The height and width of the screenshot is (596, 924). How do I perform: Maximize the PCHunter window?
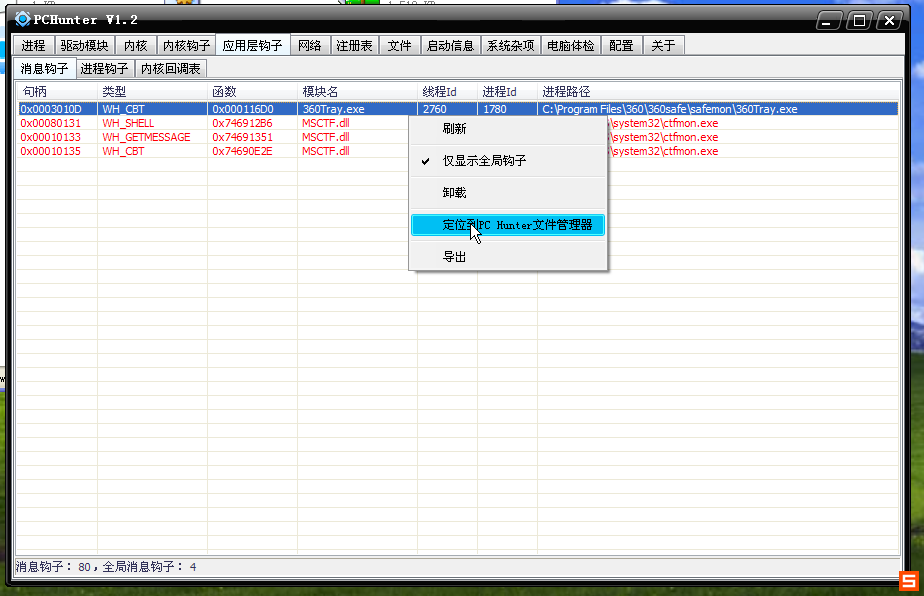click(x=859, y=21)
